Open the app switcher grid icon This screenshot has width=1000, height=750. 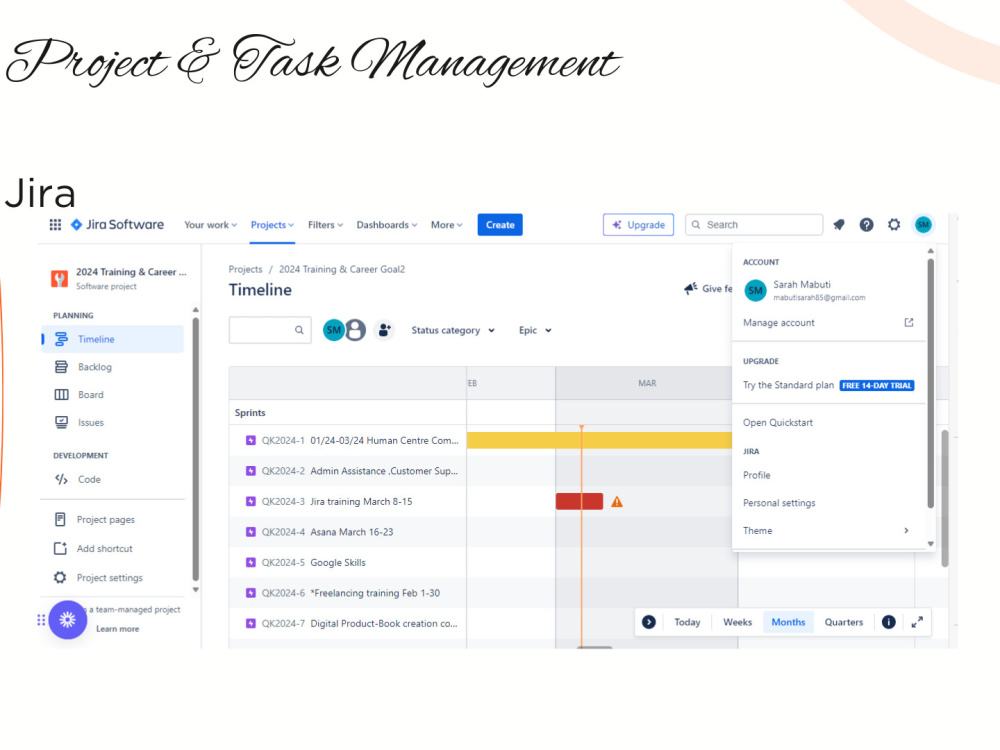[x=55, y=224]
